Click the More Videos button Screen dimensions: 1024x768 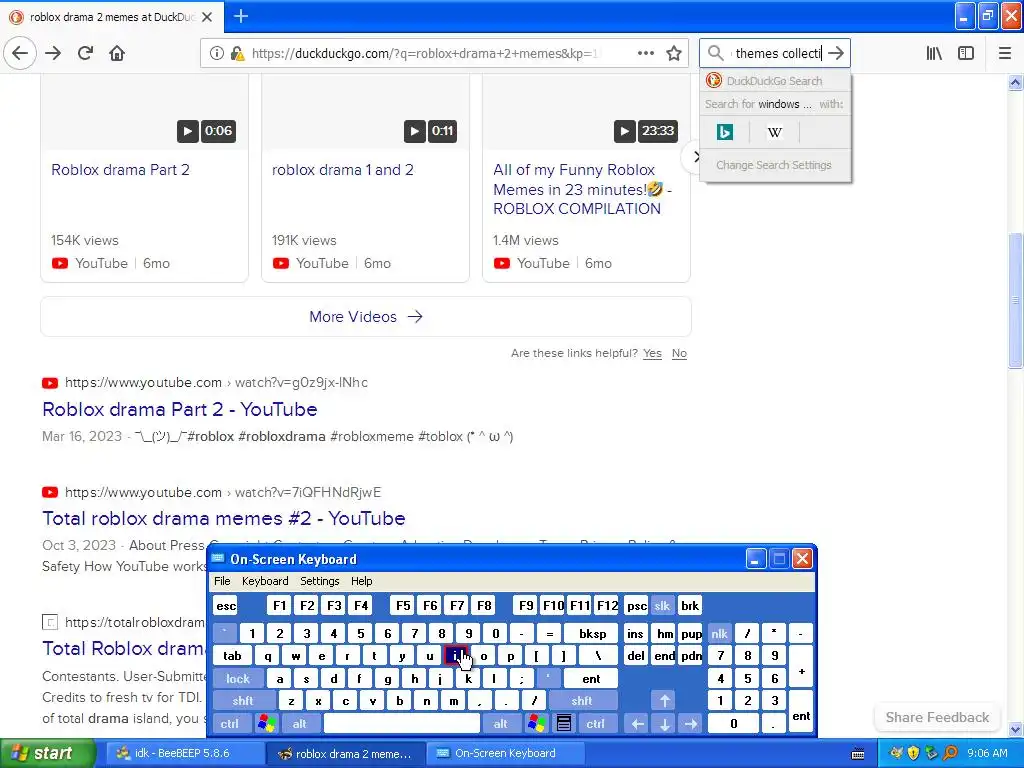coord(366,317)
